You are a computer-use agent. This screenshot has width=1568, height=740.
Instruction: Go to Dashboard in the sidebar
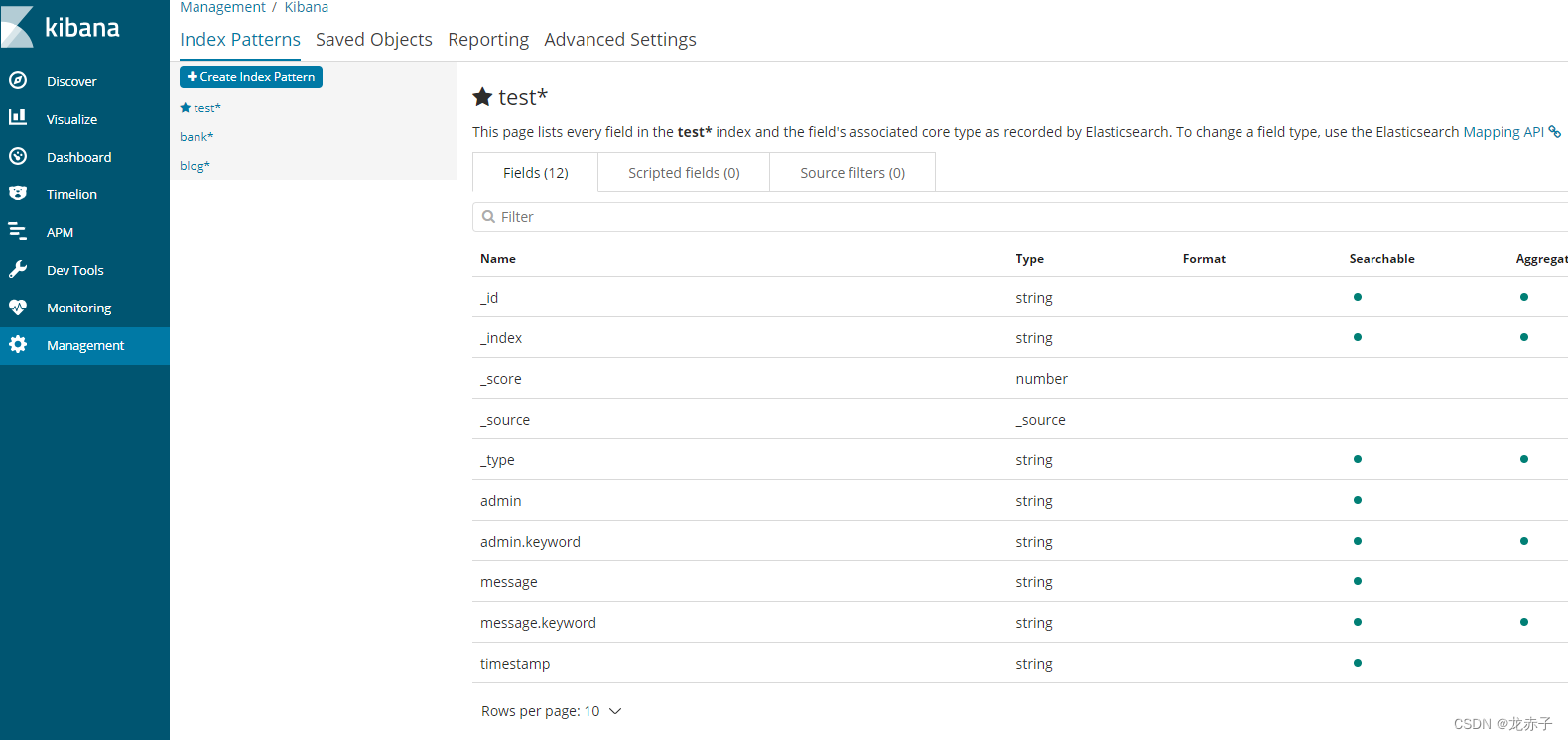[78, 157]
